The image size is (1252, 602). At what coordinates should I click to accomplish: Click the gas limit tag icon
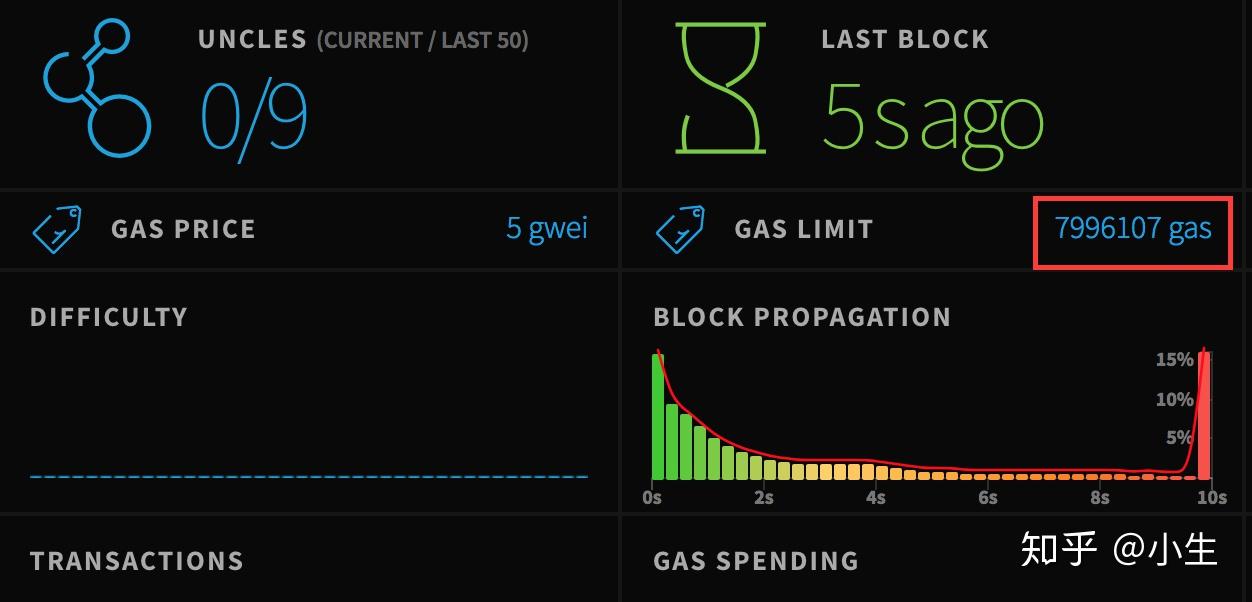point(680,229)
